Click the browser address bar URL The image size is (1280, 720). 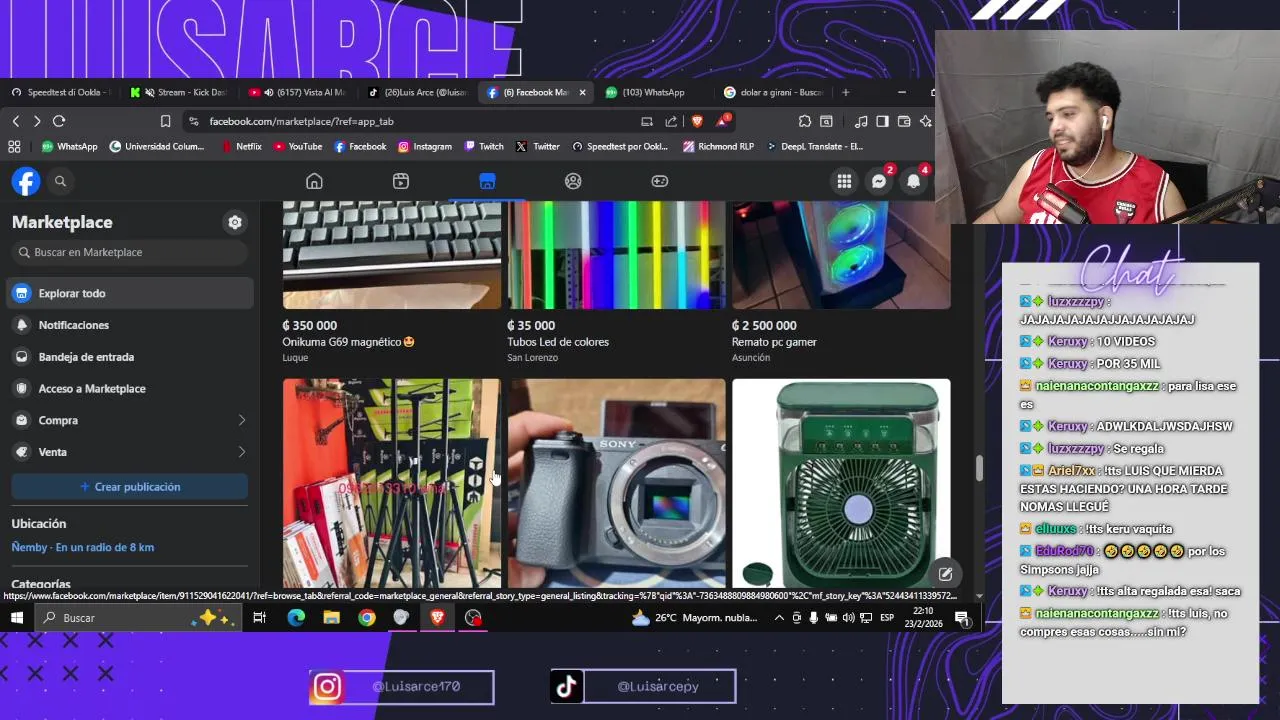[301, 121]
